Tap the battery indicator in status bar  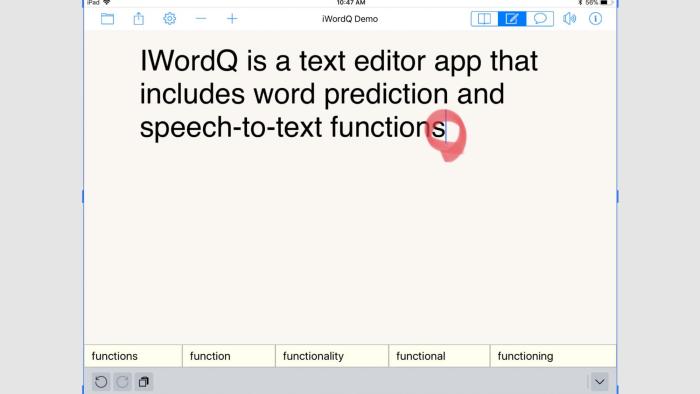[604, 3]
